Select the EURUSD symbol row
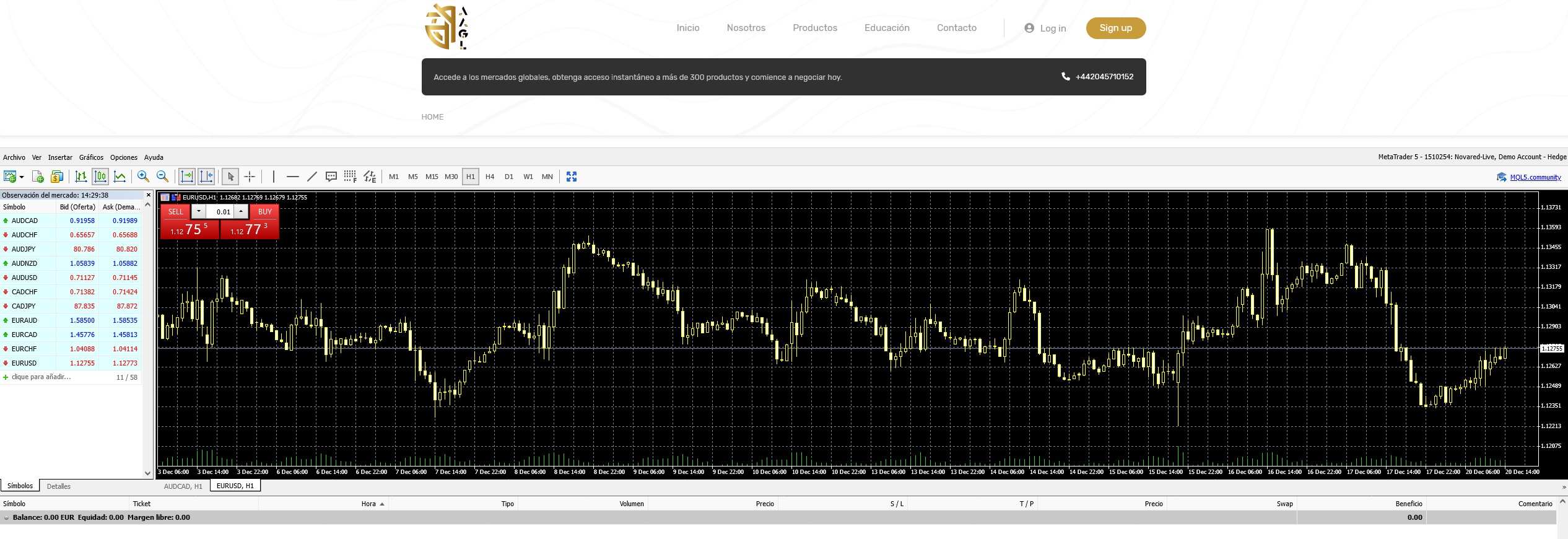Viewport: 1568px width, 539px height. (71, 363)
